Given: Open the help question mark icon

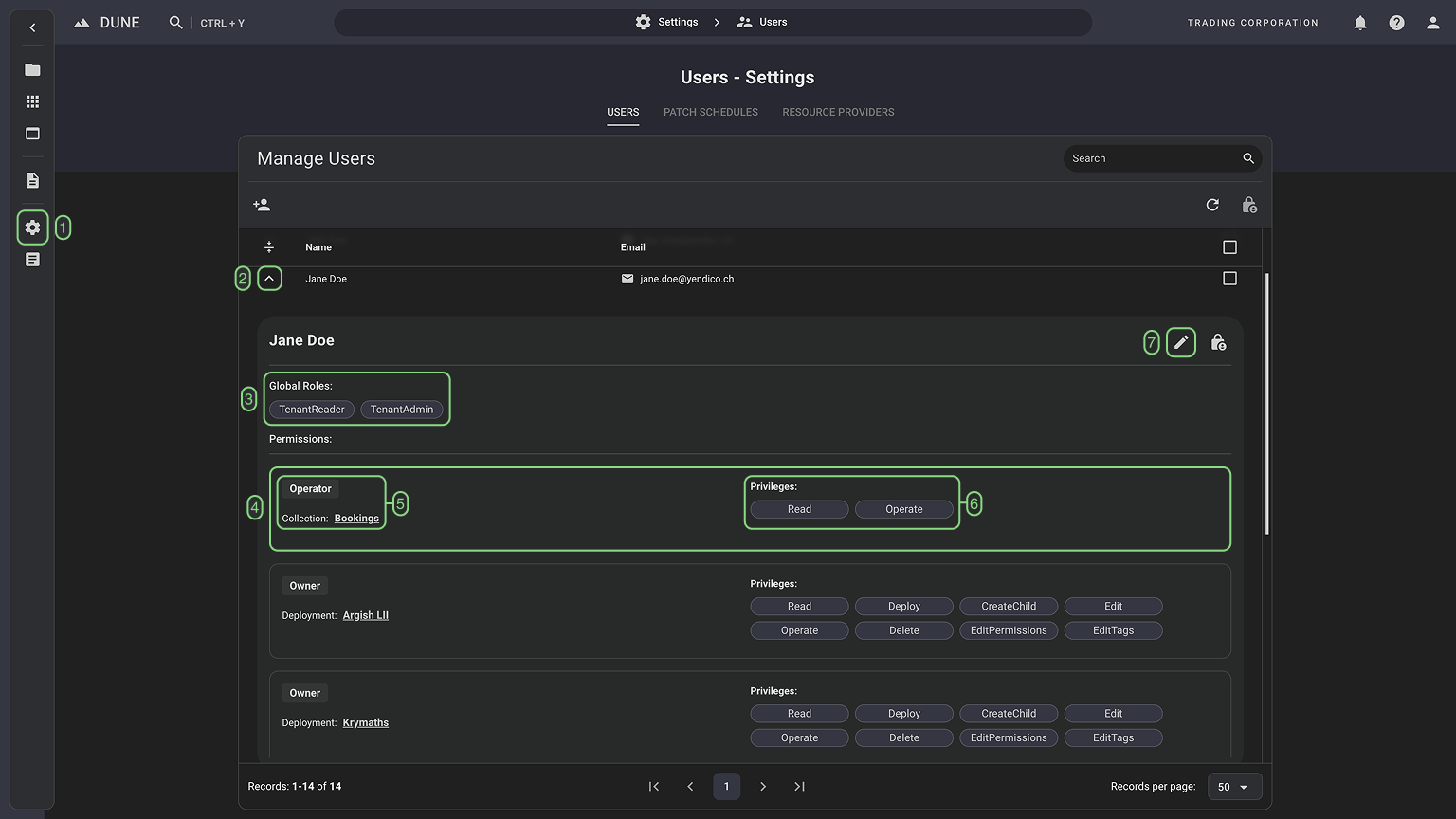Looking at the screenshot, I should pyautogui.click(x=1396, y=23).
